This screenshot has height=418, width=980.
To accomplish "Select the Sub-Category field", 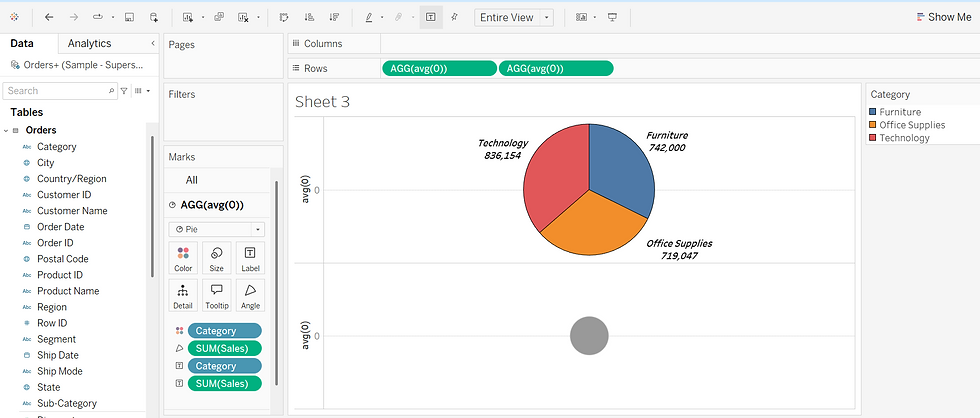I will (x=66, y=403).
